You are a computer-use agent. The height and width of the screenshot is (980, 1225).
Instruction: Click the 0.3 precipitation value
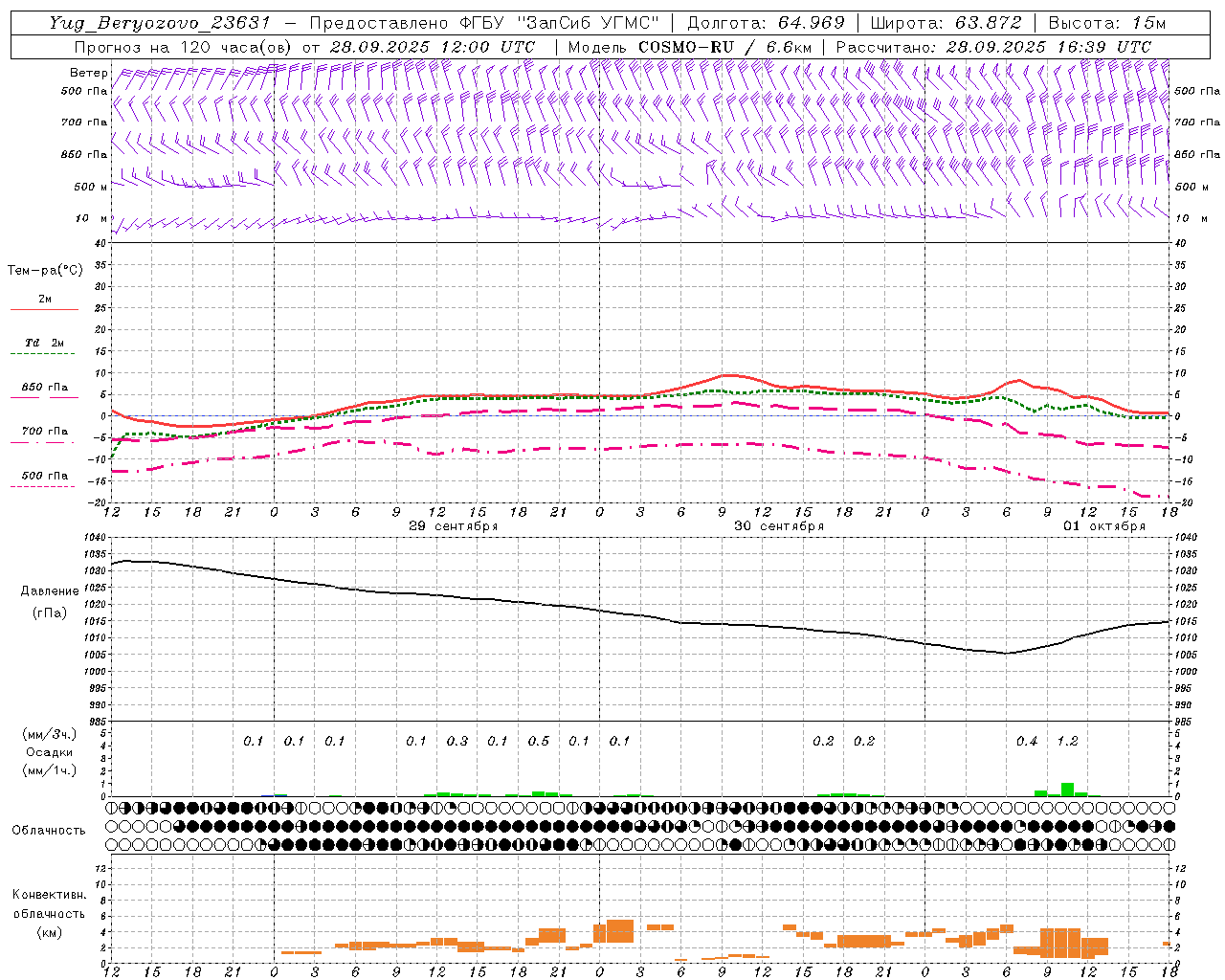click(457, 742)
